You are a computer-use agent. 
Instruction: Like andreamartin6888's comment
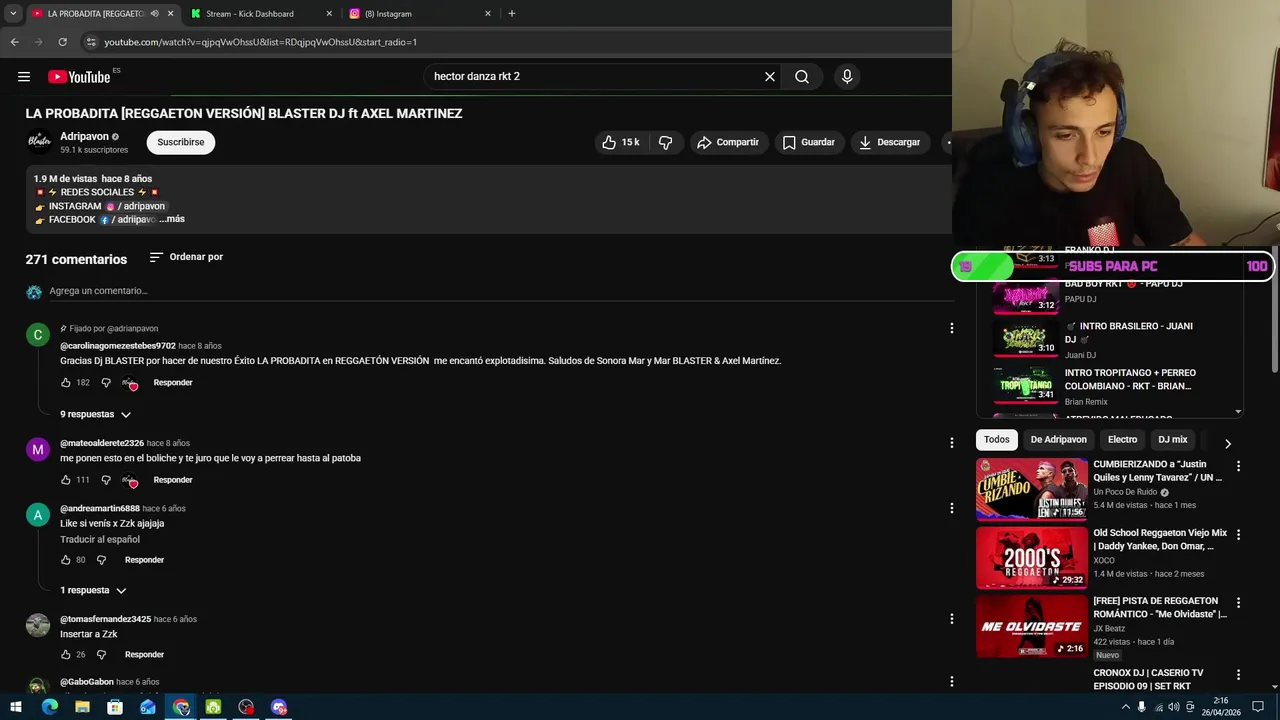[66, 560]
